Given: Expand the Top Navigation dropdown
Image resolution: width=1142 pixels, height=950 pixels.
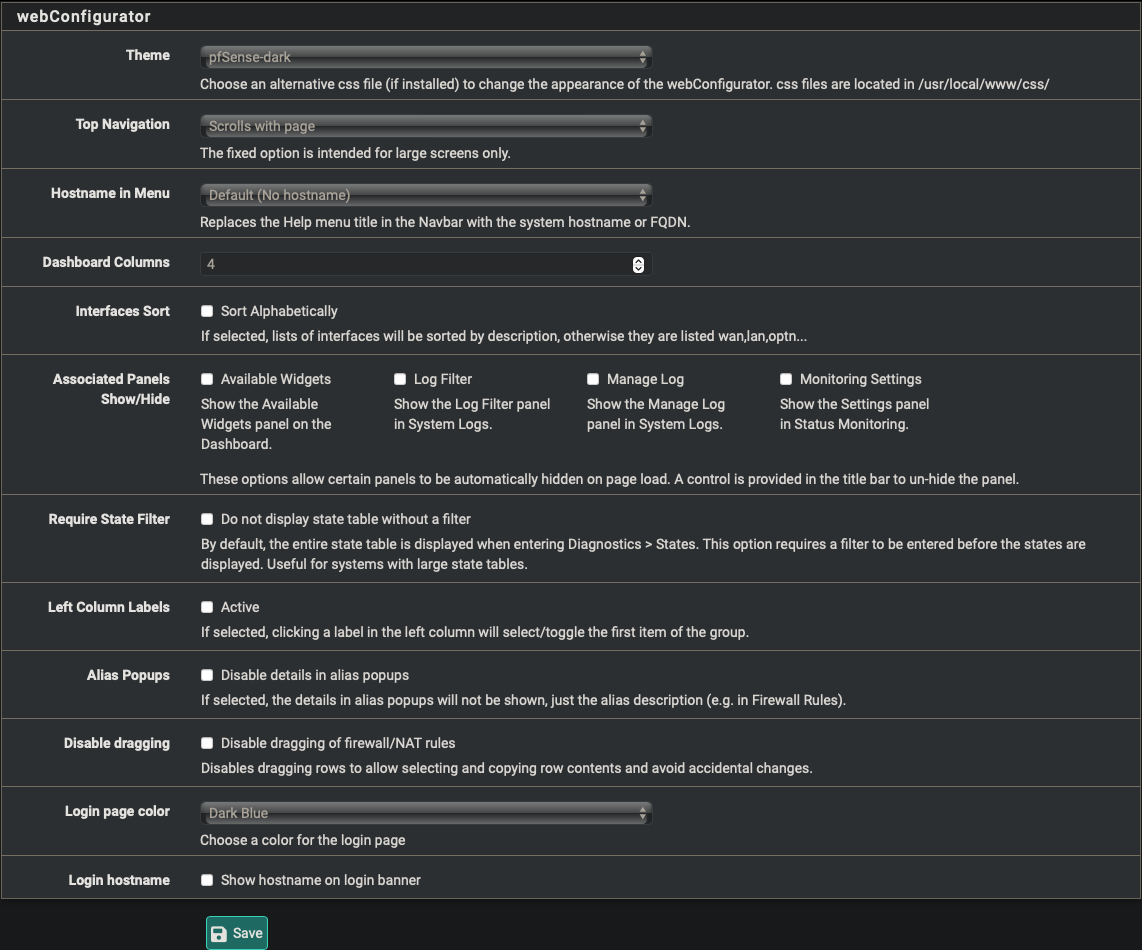Looking at the screenshot, I should point(425,127).
